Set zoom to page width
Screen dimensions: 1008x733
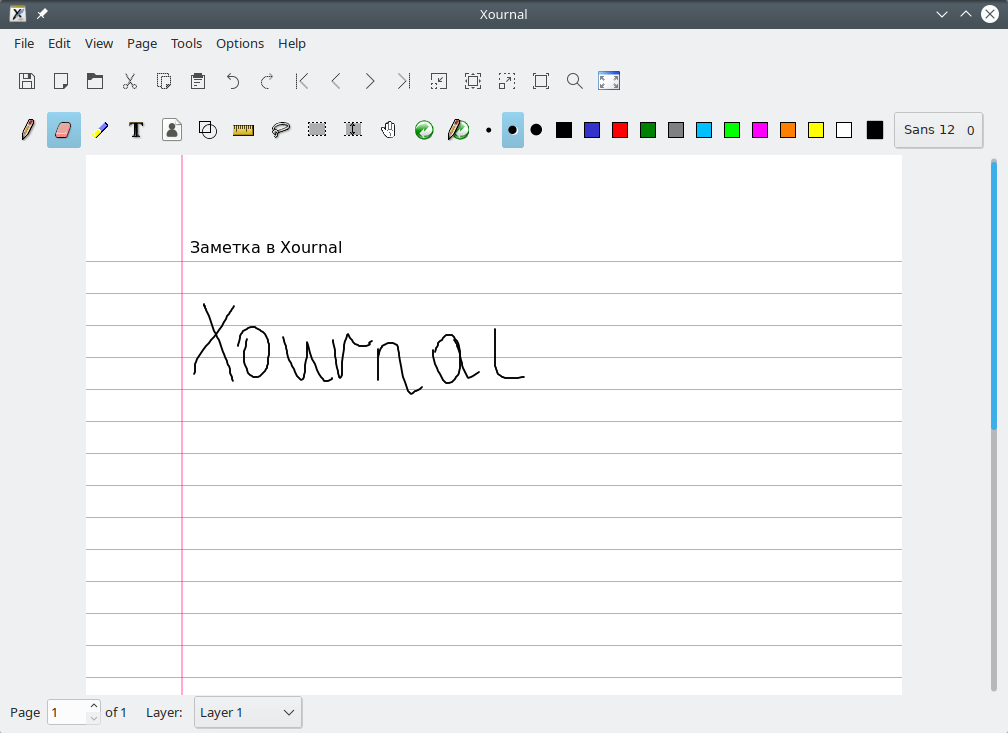pyautogui.click(x=472, y=81)
